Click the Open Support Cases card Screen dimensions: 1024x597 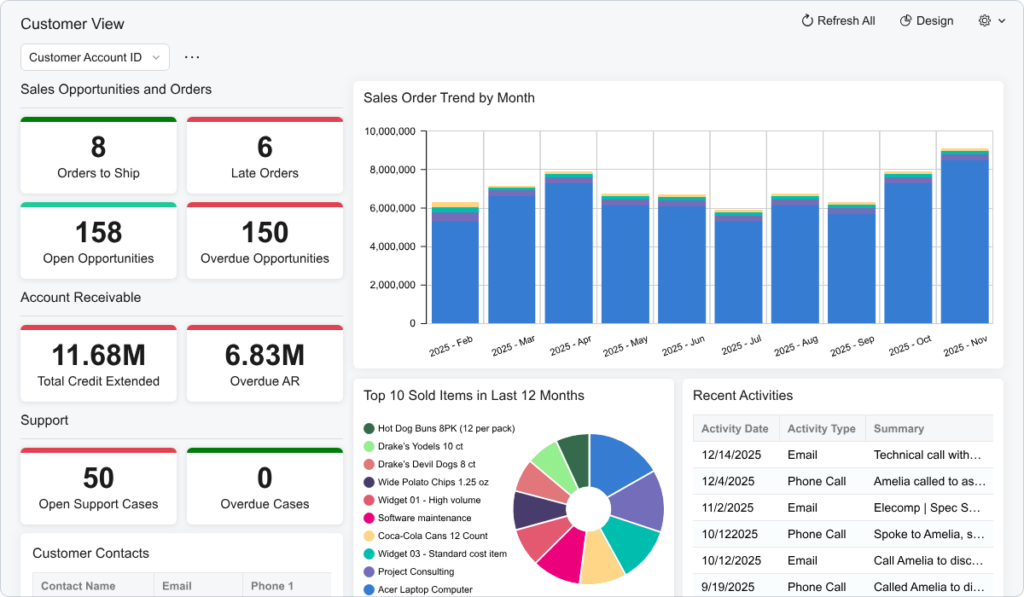click(x=98, y=486)
